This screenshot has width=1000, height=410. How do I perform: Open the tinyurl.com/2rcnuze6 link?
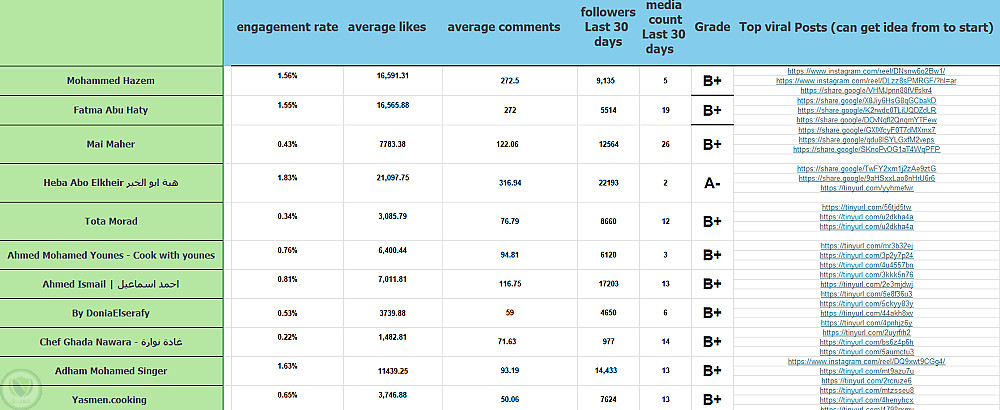(866, 381)
